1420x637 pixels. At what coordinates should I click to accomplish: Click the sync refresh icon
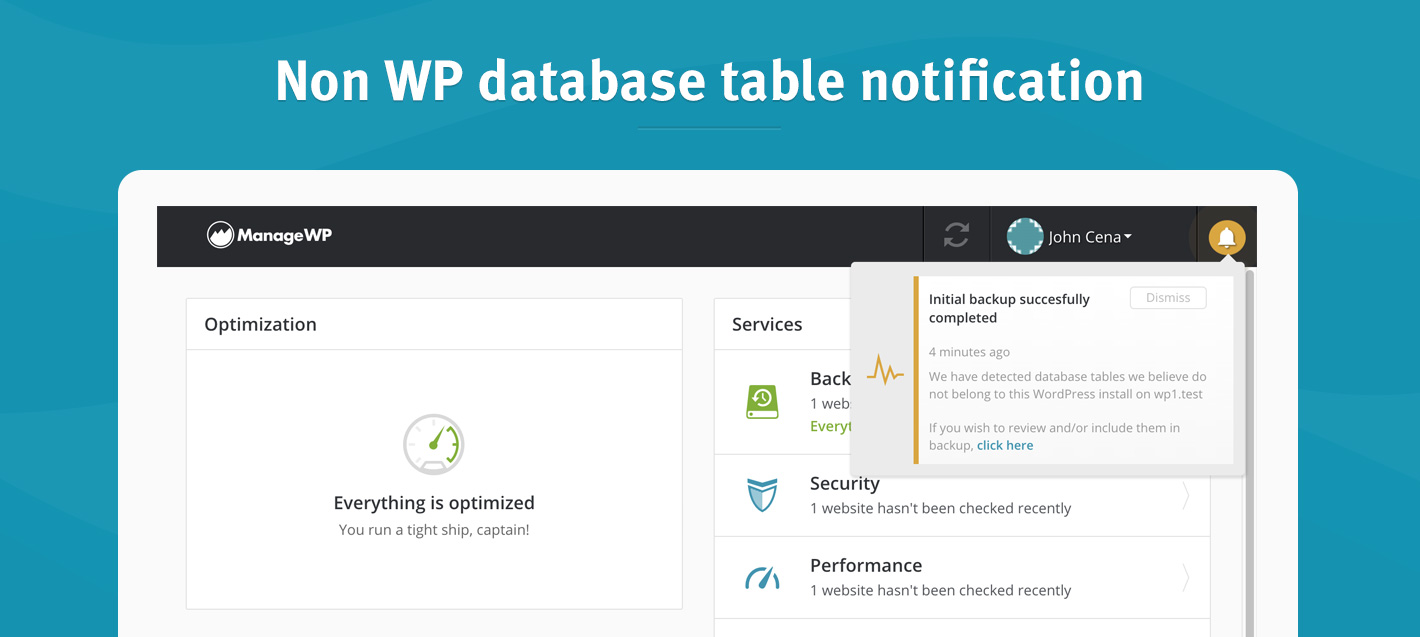957,236
